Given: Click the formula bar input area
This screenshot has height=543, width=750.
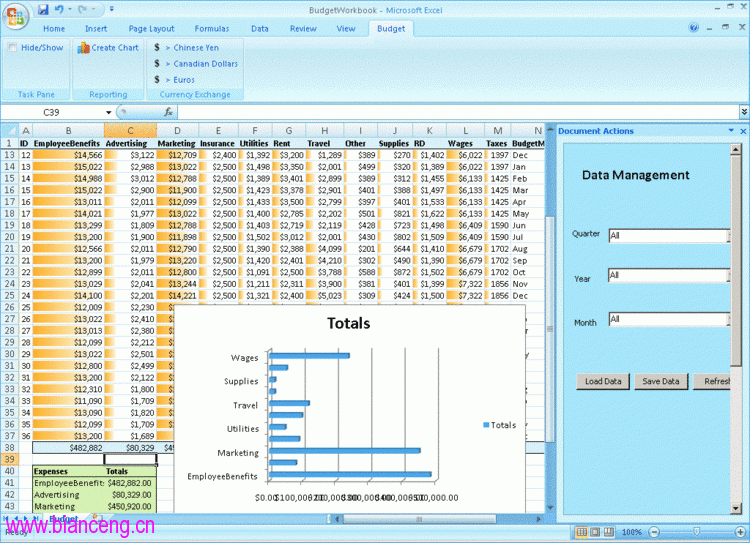Looking at the screenshot, I should 458,112.
